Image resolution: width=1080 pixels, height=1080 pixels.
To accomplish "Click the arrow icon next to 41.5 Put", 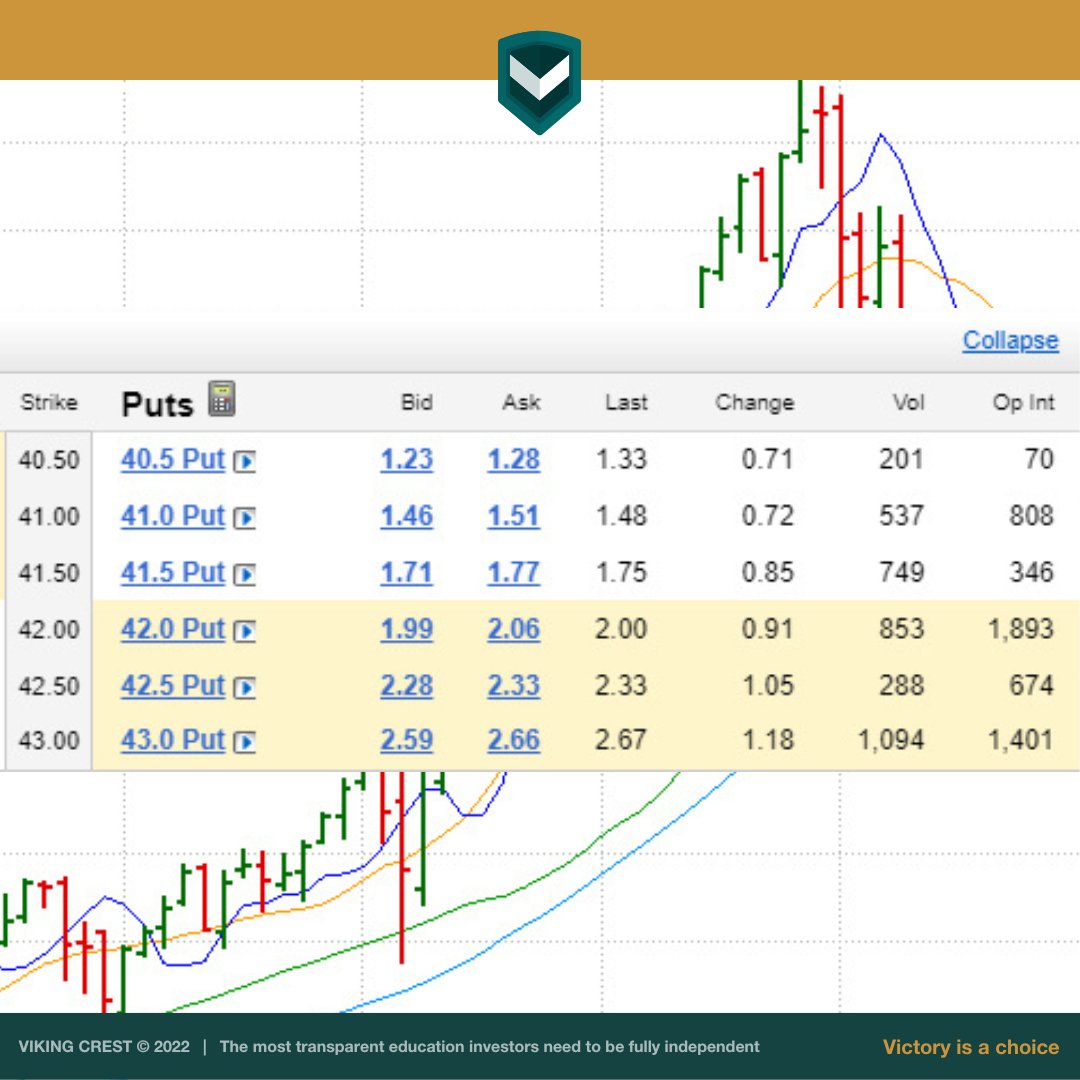I will 245,574.
